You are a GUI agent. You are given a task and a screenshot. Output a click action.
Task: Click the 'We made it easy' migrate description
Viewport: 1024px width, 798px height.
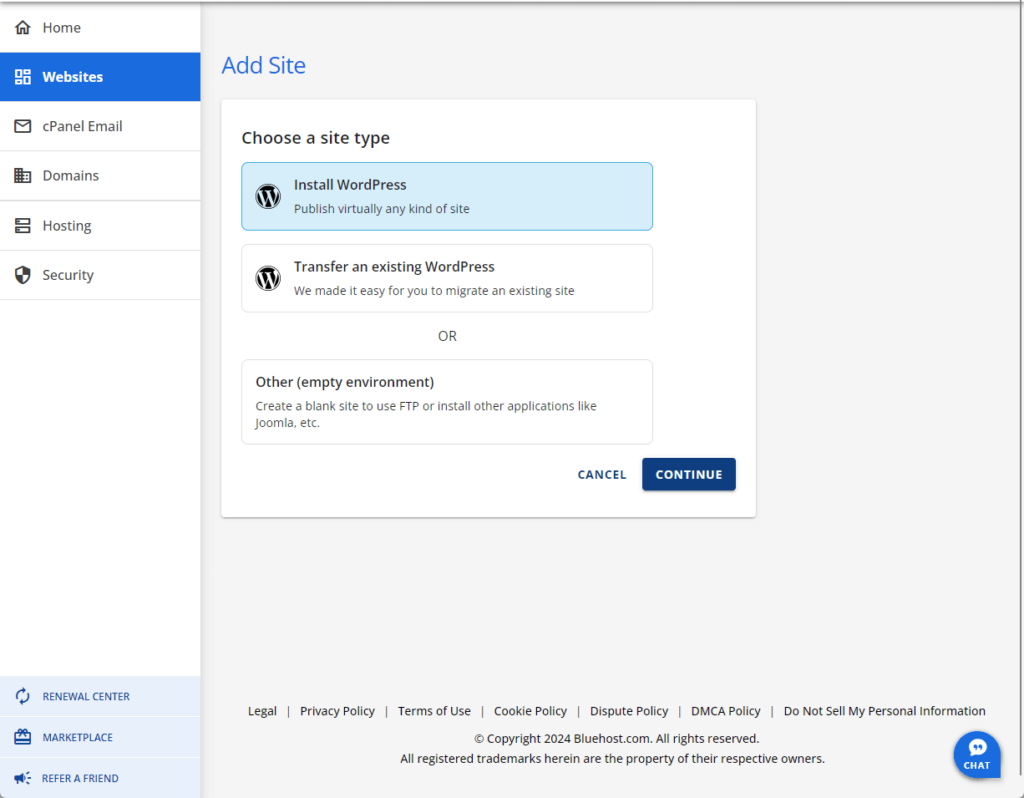tap(434, 291)
